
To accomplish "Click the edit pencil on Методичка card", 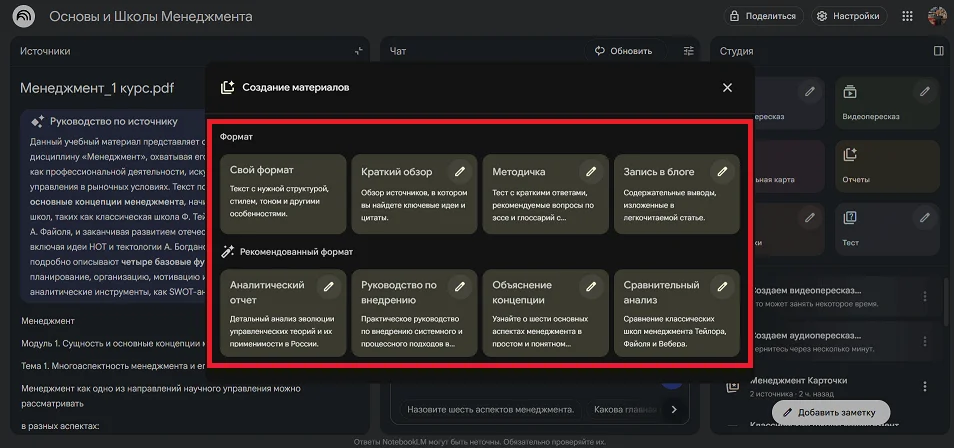I will [x=591, y=171].
